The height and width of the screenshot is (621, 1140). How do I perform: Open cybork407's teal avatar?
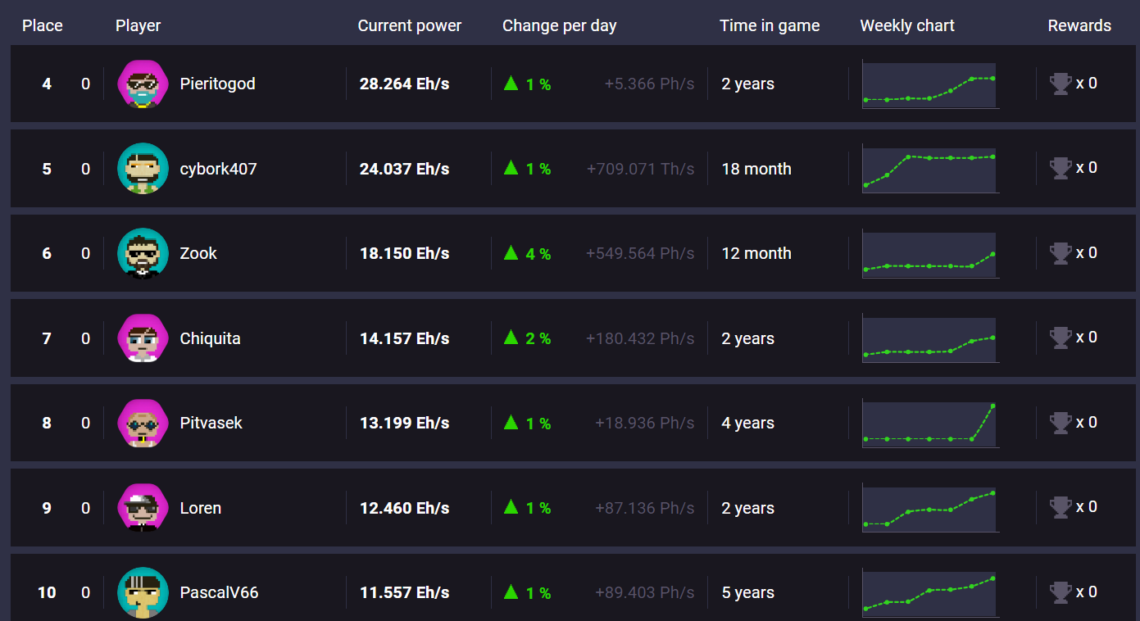coord(142,169)
